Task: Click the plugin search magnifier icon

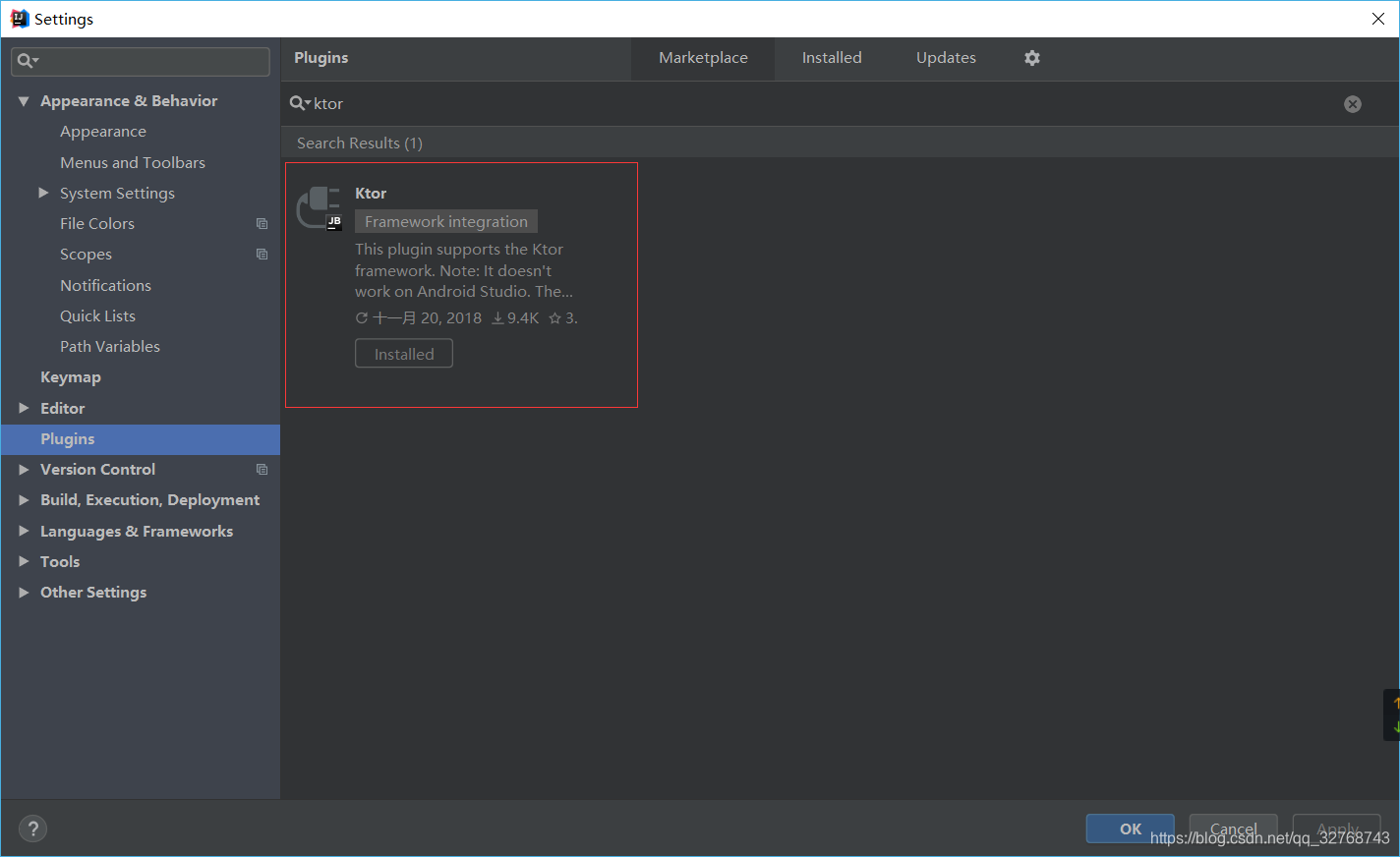Action: click(299, 103)
